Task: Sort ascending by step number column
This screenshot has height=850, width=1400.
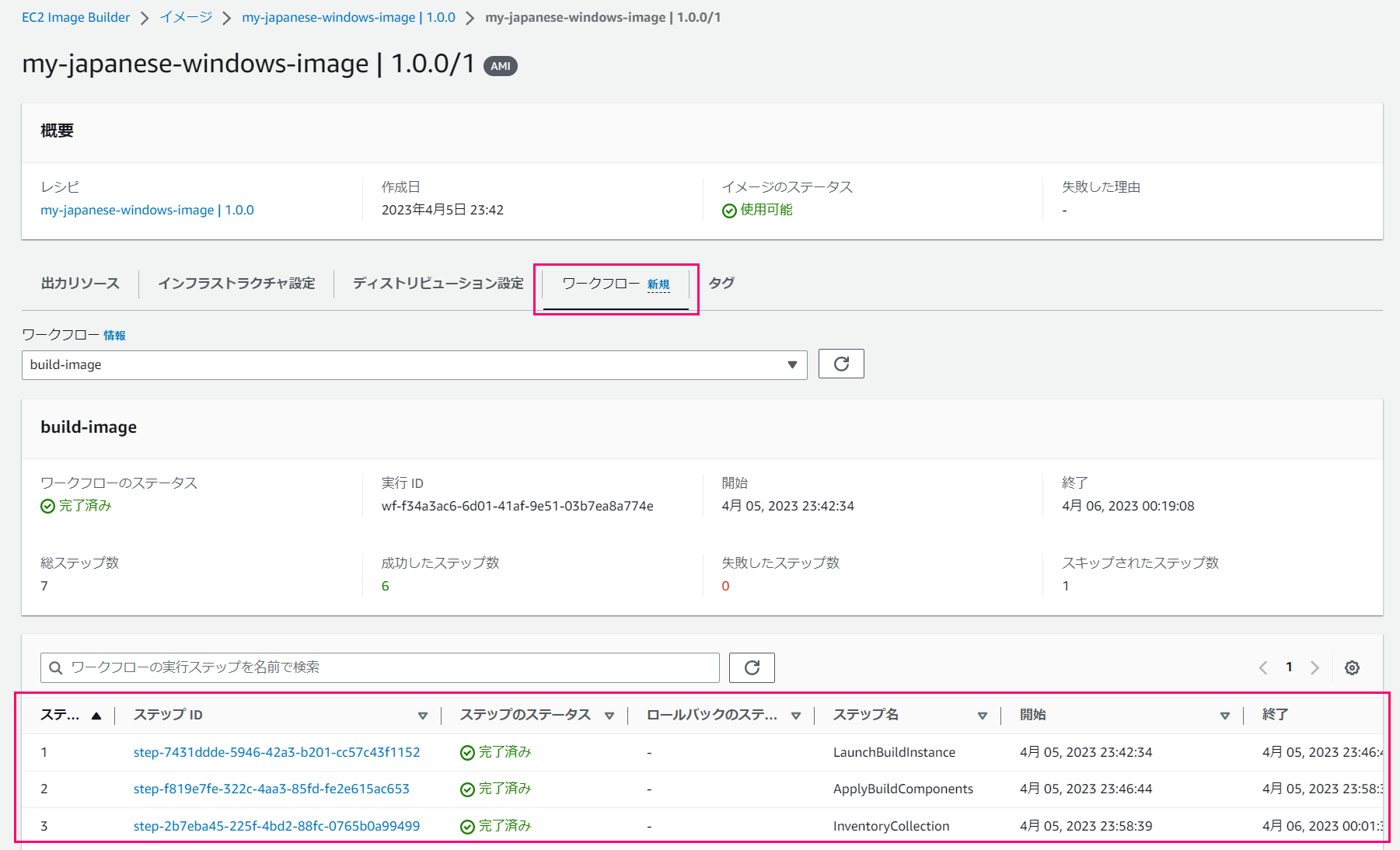Action: click(96, 716)
